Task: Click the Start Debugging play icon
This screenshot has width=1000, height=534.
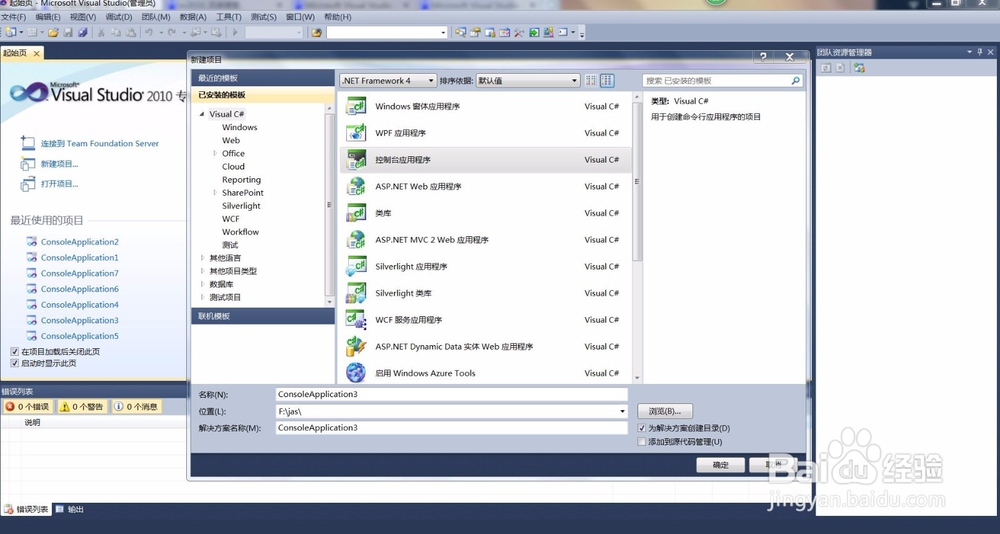Action: click(235, 32)
